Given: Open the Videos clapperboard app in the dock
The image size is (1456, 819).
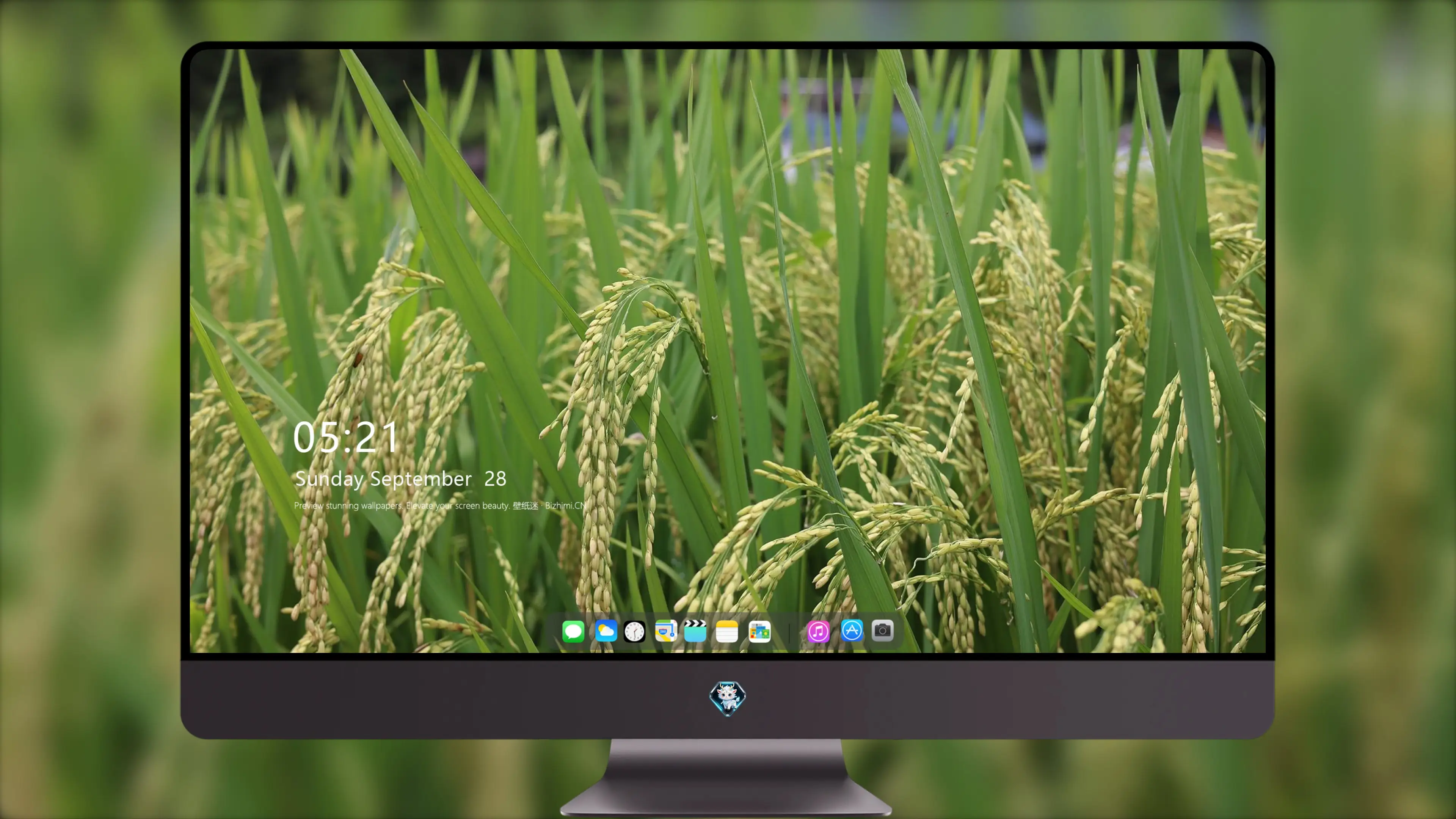Looking at the screenshot, I should click(695, 631).
